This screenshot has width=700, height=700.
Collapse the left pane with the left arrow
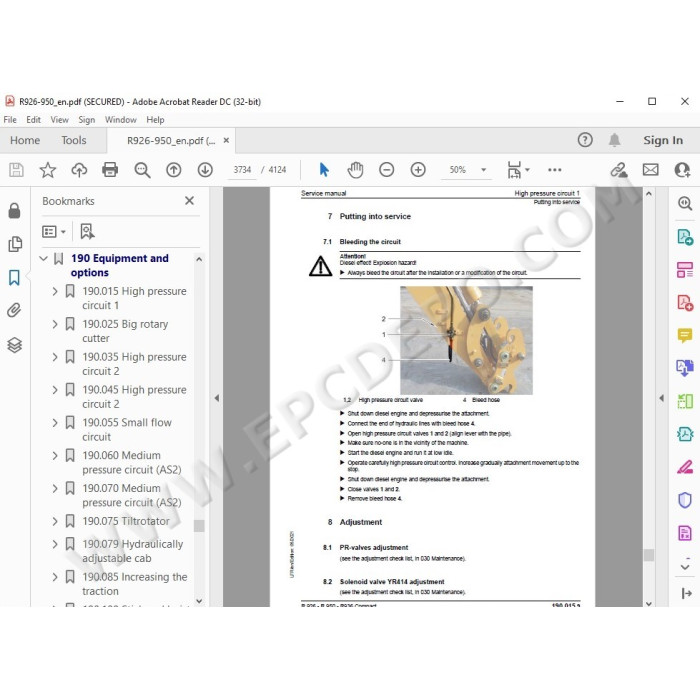(217, 398)
